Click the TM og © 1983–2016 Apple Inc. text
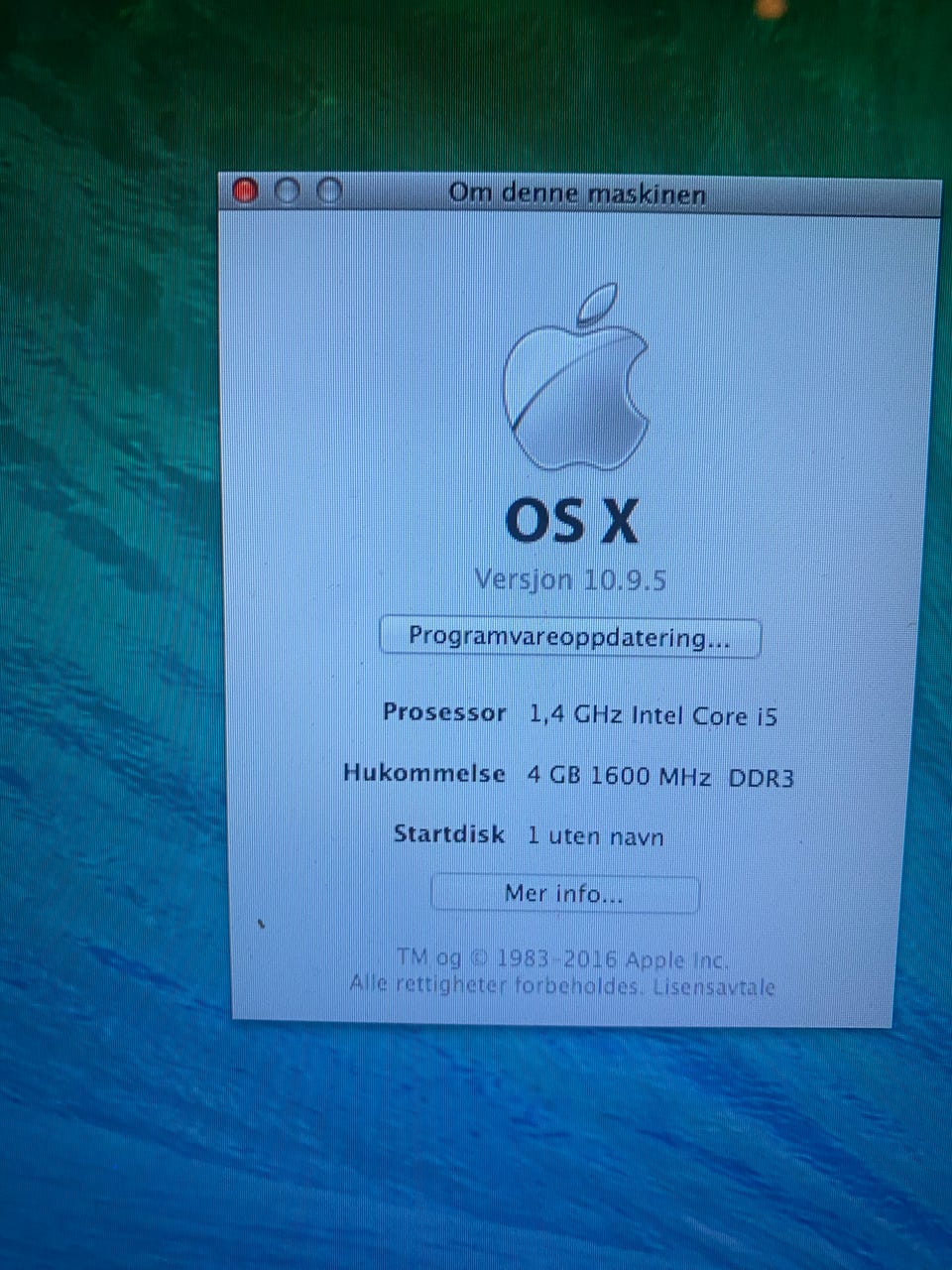952x1270 pixels. point(562,959)
